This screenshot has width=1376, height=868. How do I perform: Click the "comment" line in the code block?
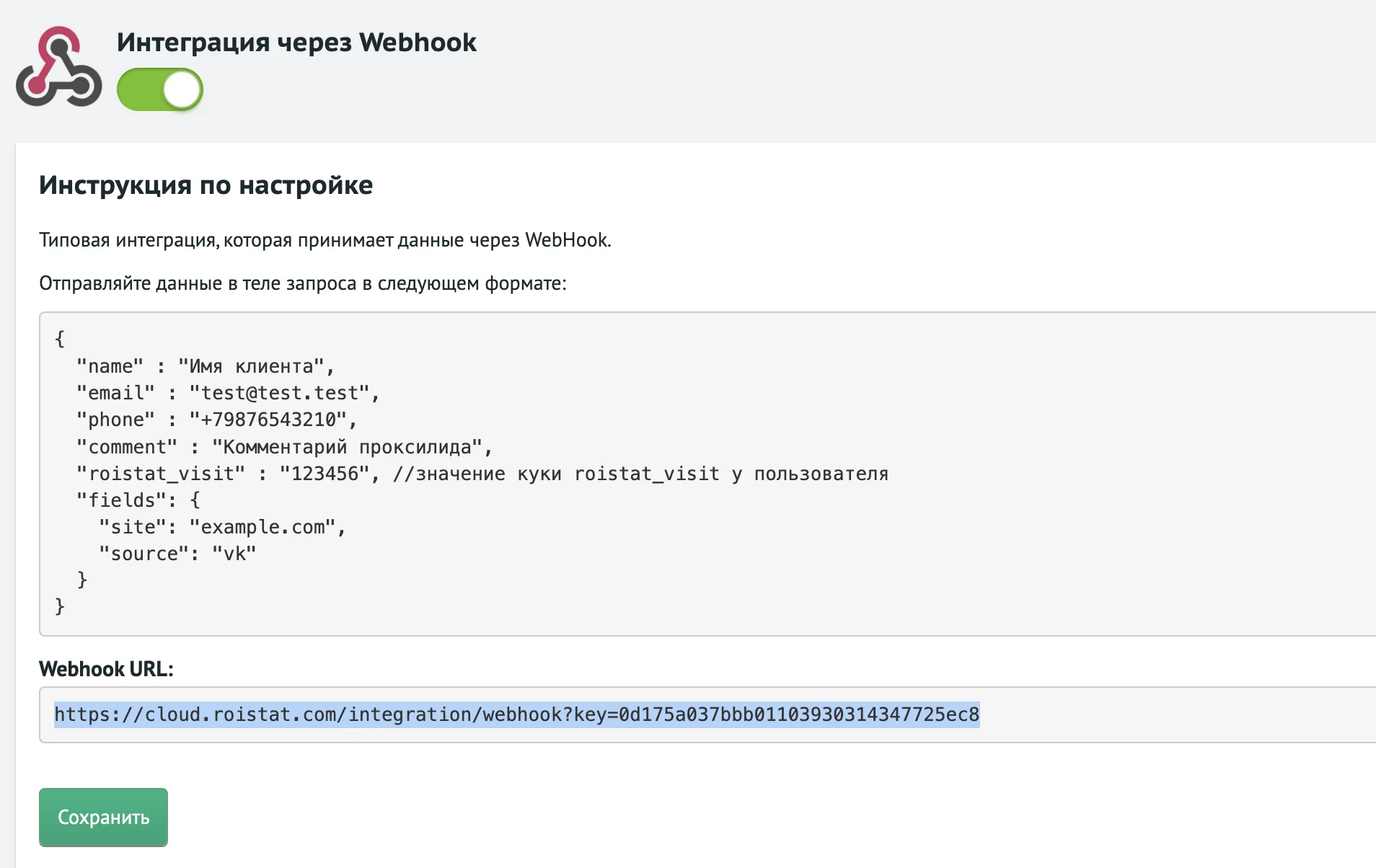coord(285,447)
